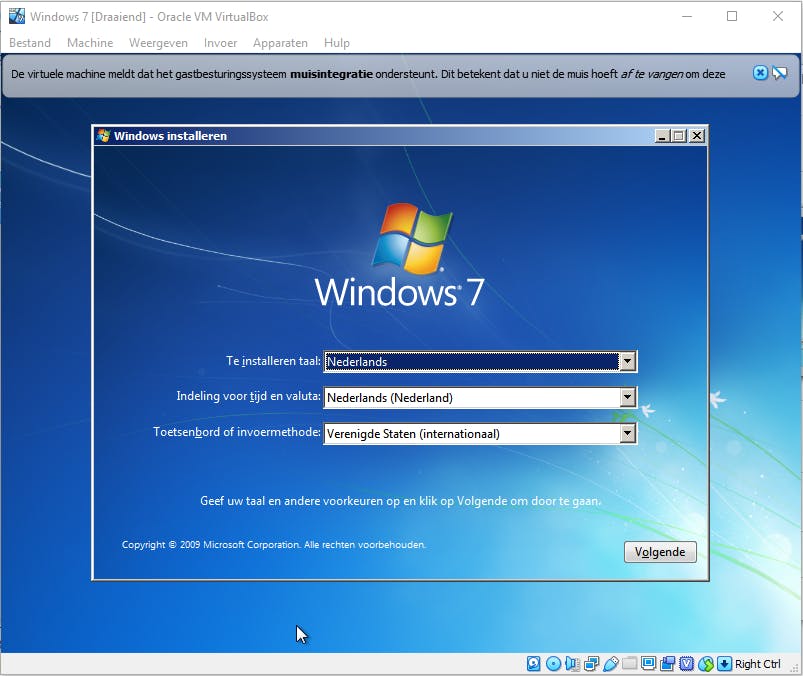Open the Bestand menu
The width and height of the screenshot is (803, 676).
pyautogui.click(x=30, y=43)
